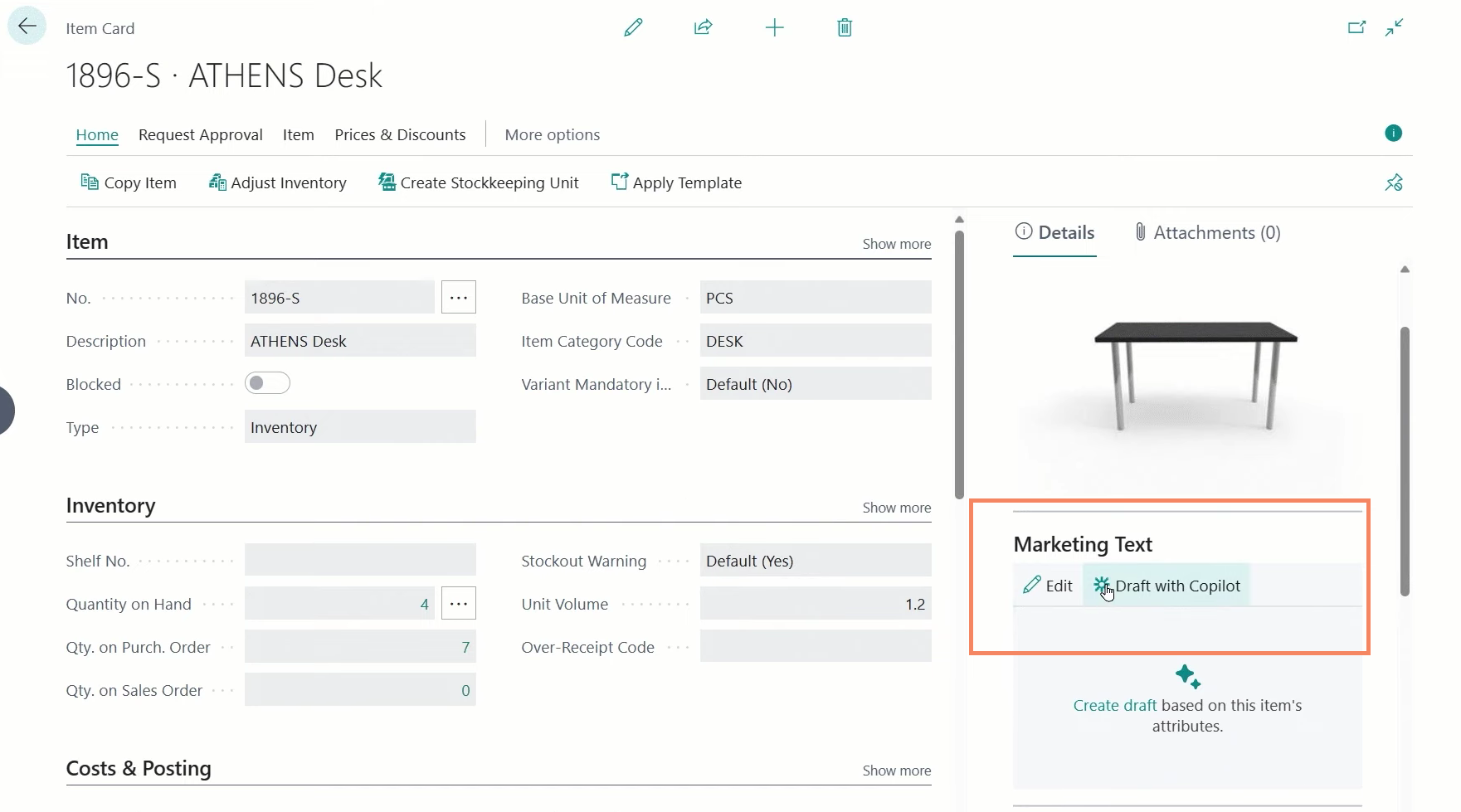Click the plus icon to create new item
Viewport: 1461px width, 812px height.
(x=774, y=28)
